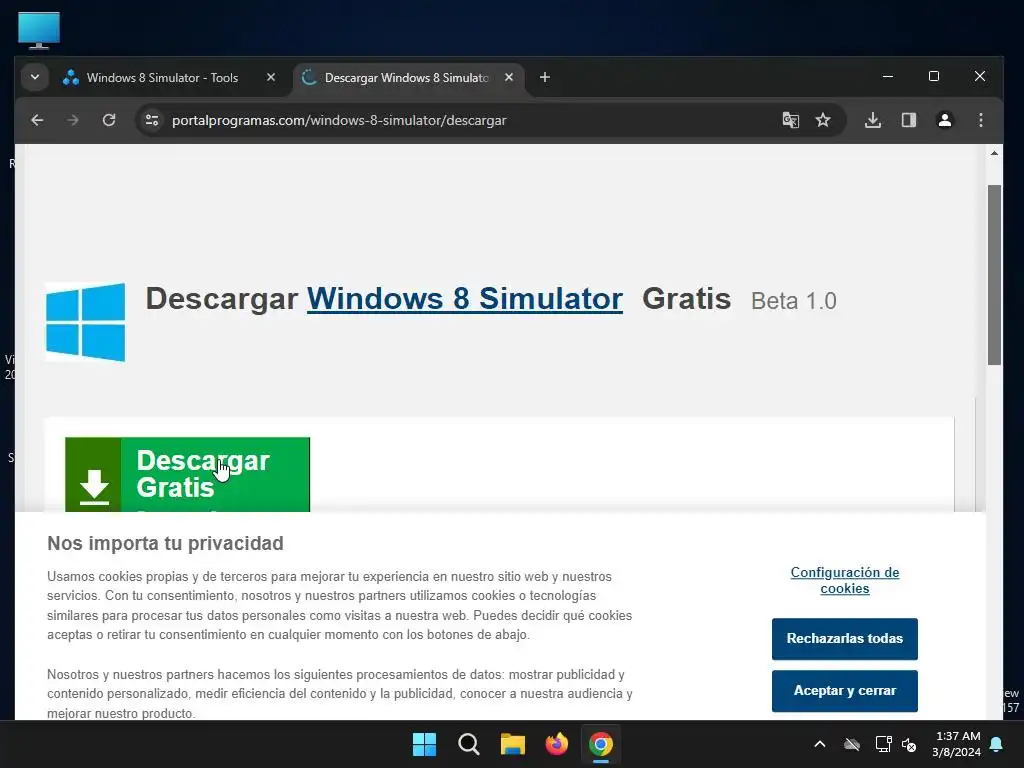
Task: Bookmark this page with the star
Action: [x=823, y=120]
